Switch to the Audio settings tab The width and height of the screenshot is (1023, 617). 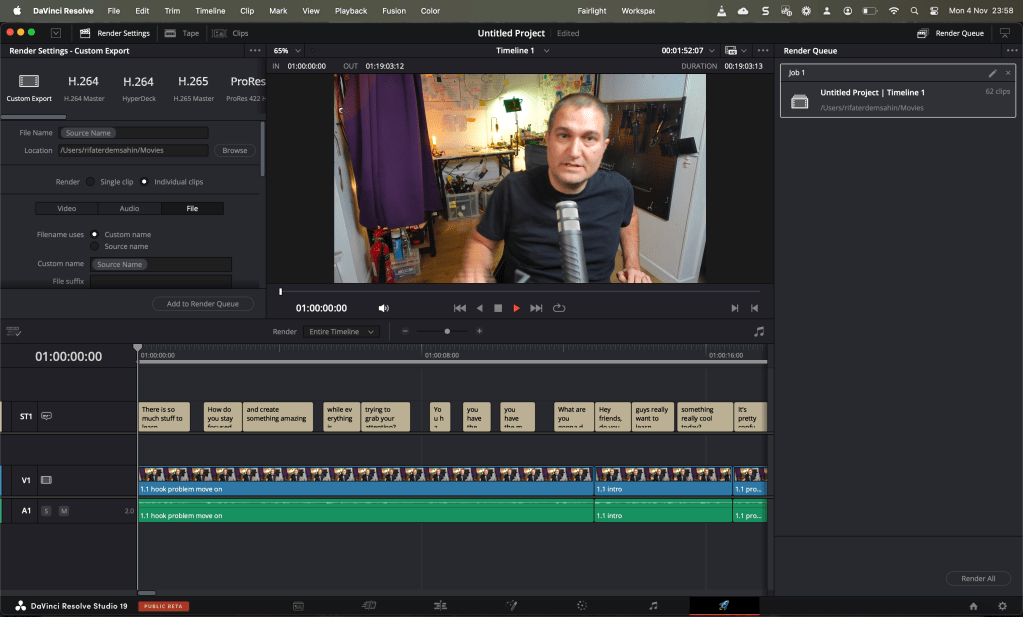129,209
